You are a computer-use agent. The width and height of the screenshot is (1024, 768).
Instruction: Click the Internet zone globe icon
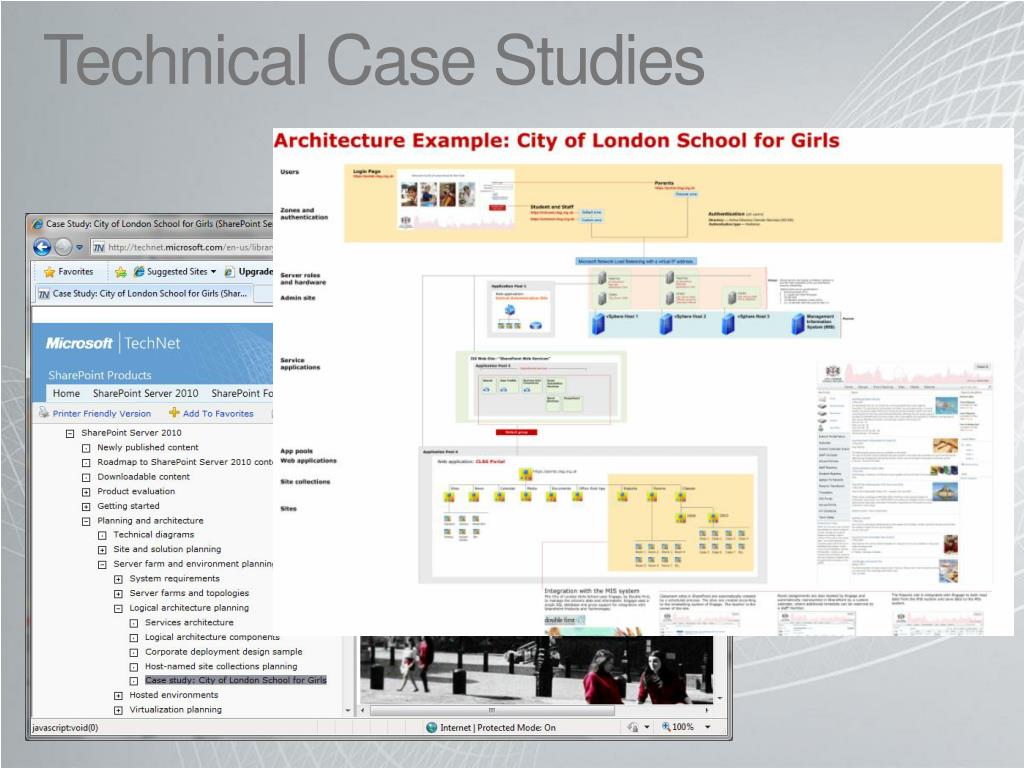coord(431,727)
